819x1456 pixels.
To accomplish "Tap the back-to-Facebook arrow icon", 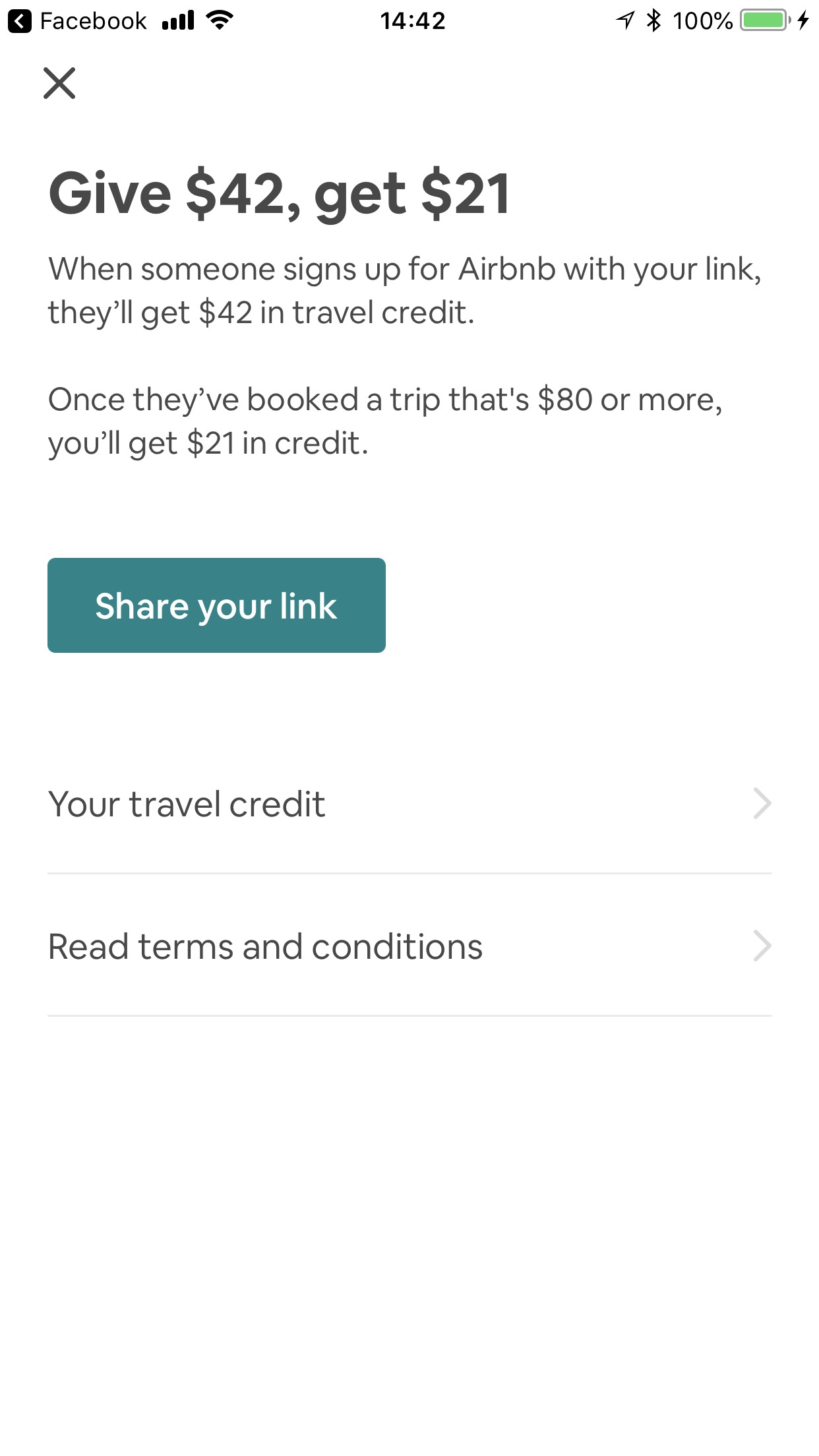I will pos(20,21).
